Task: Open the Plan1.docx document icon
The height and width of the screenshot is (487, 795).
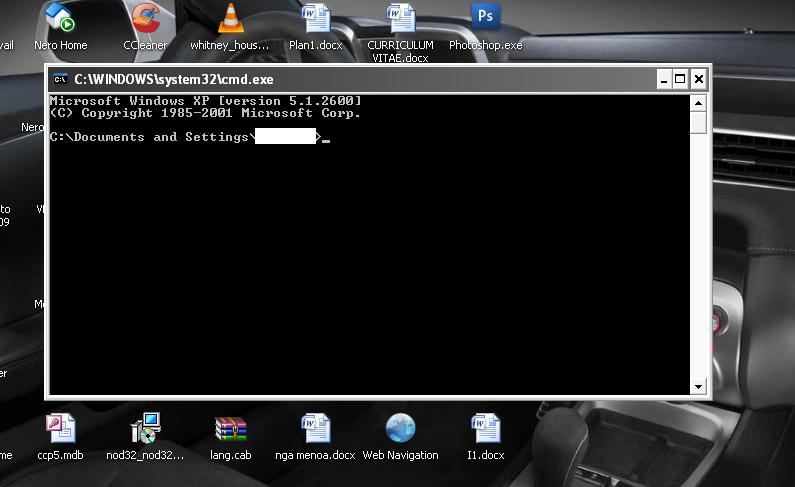Action: [x=315, y=20]
